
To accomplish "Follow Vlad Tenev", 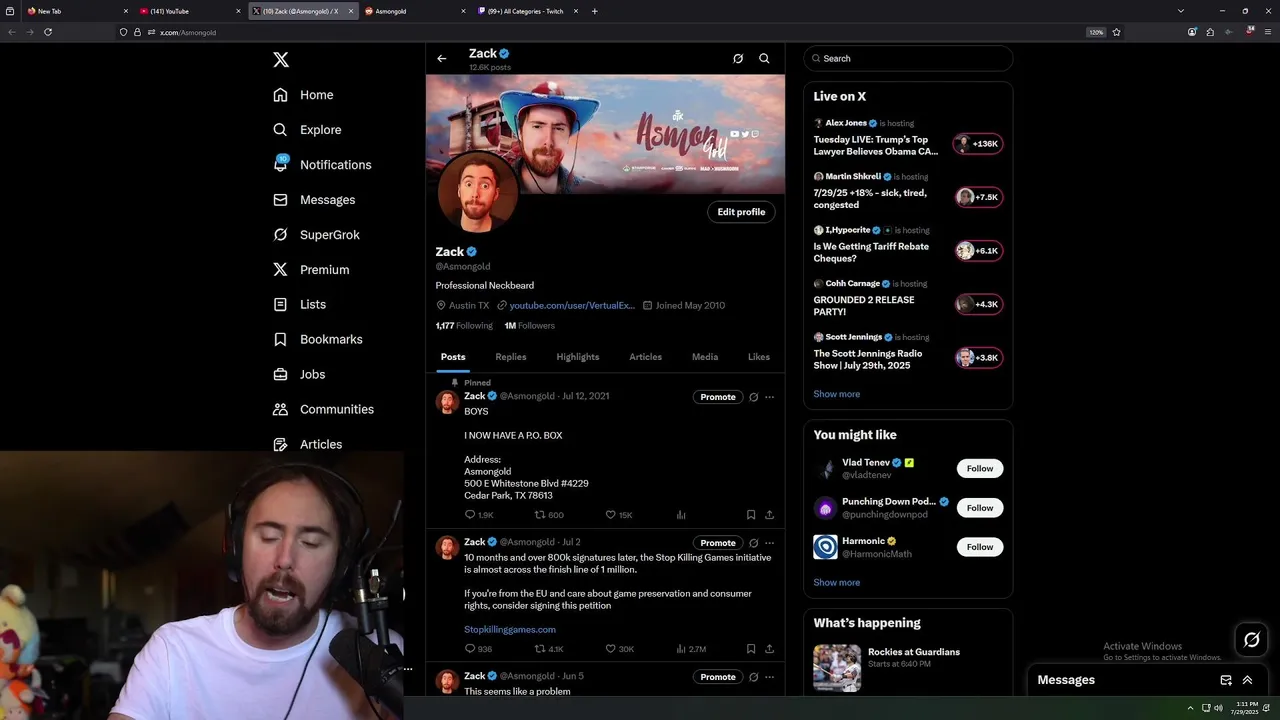I will (980, 468).
